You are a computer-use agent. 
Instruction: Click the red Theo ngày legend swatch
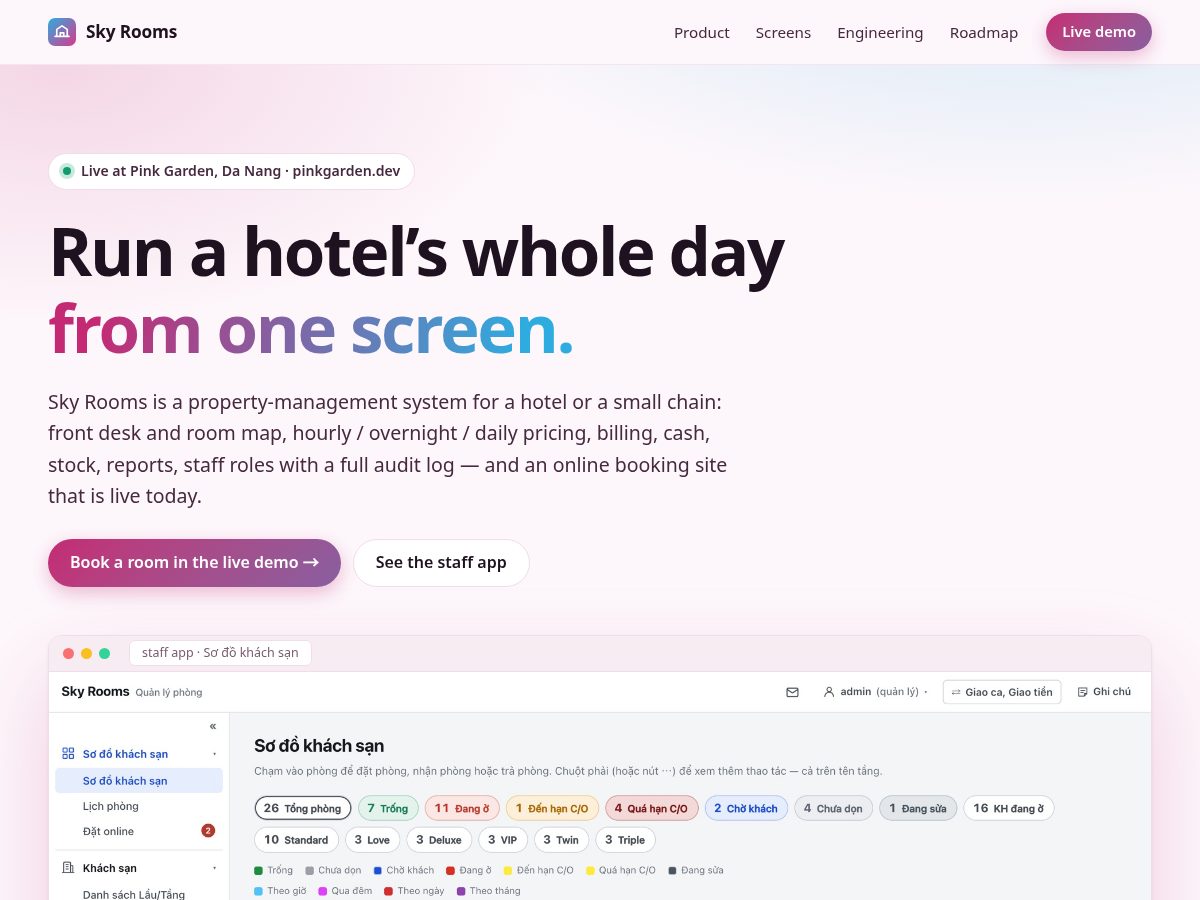pos(389,891)
